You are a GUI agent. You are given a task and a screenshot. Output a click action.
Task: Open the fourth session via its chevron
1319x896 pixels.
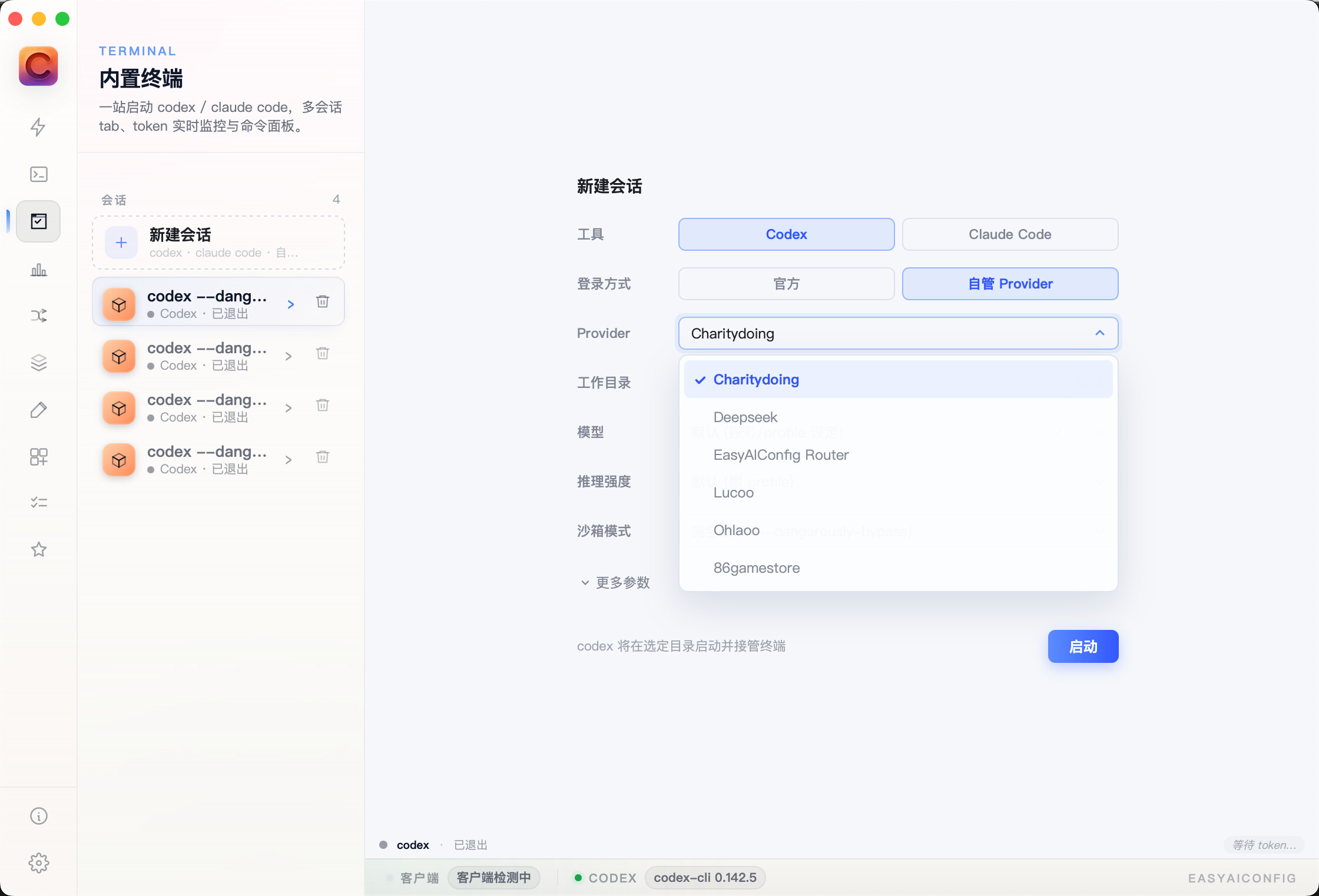point(289,460)
